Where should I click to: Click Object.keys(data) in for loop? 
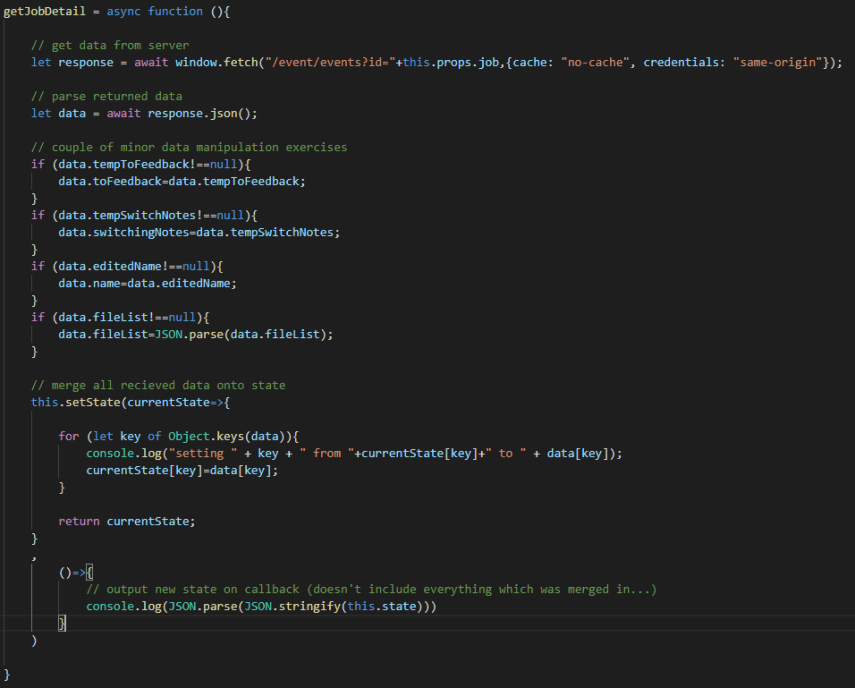[x=226, y=436]
